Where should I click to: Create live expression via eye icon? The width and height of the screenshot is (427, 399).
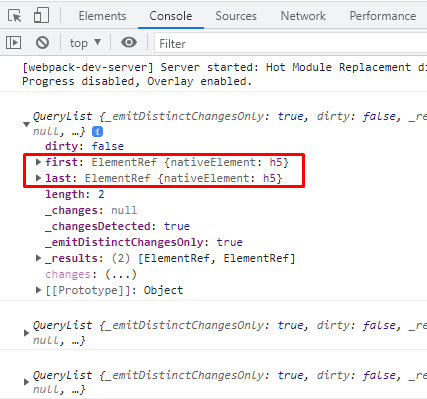coord(129,42)
